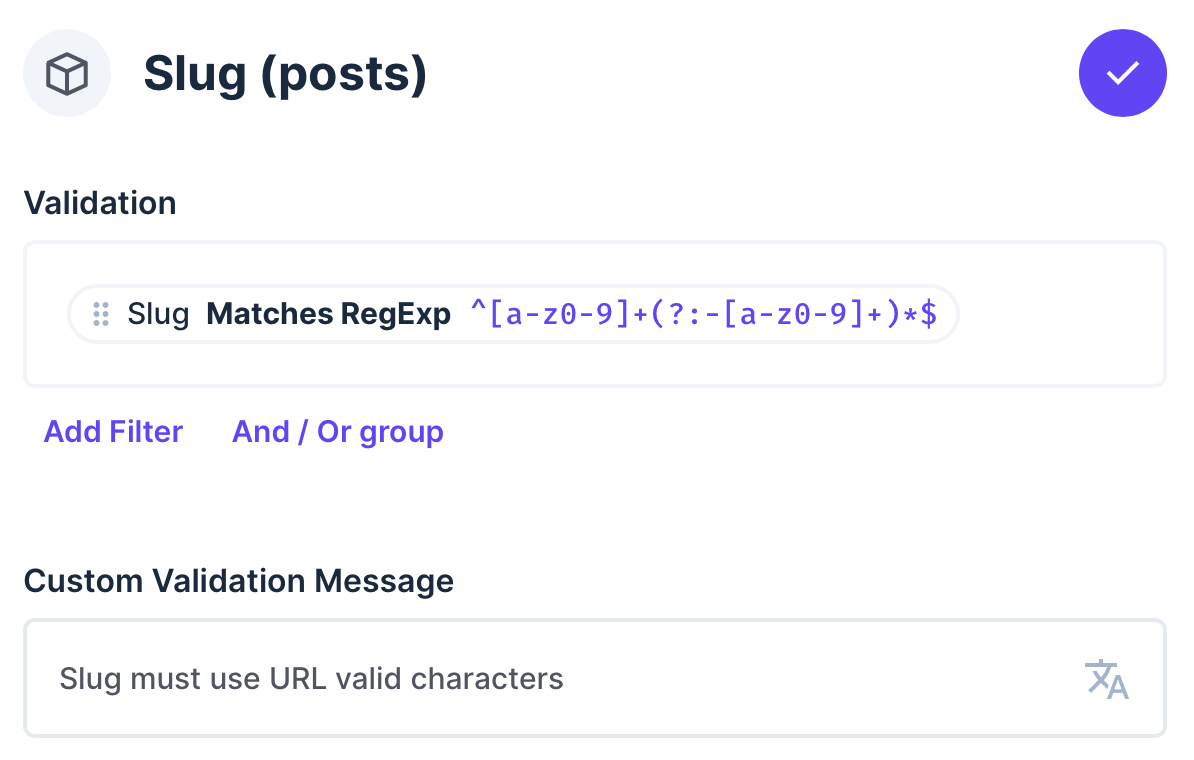
Task: Click the Slug (posts) title heading
Action: 285,73
